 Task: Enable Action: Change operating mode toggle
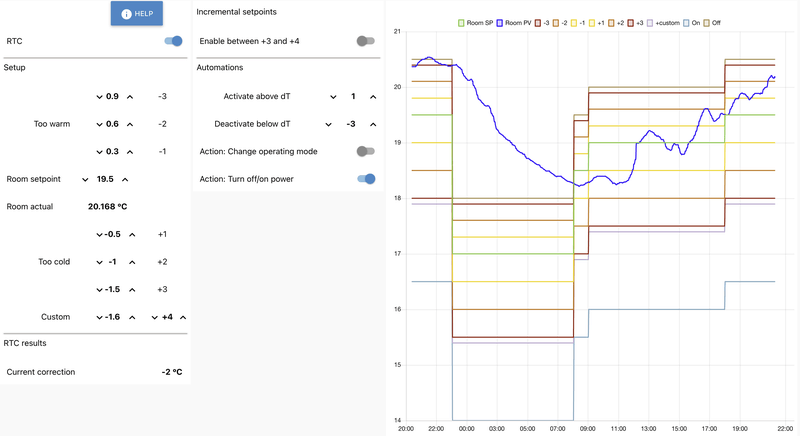tap(365, 152)
